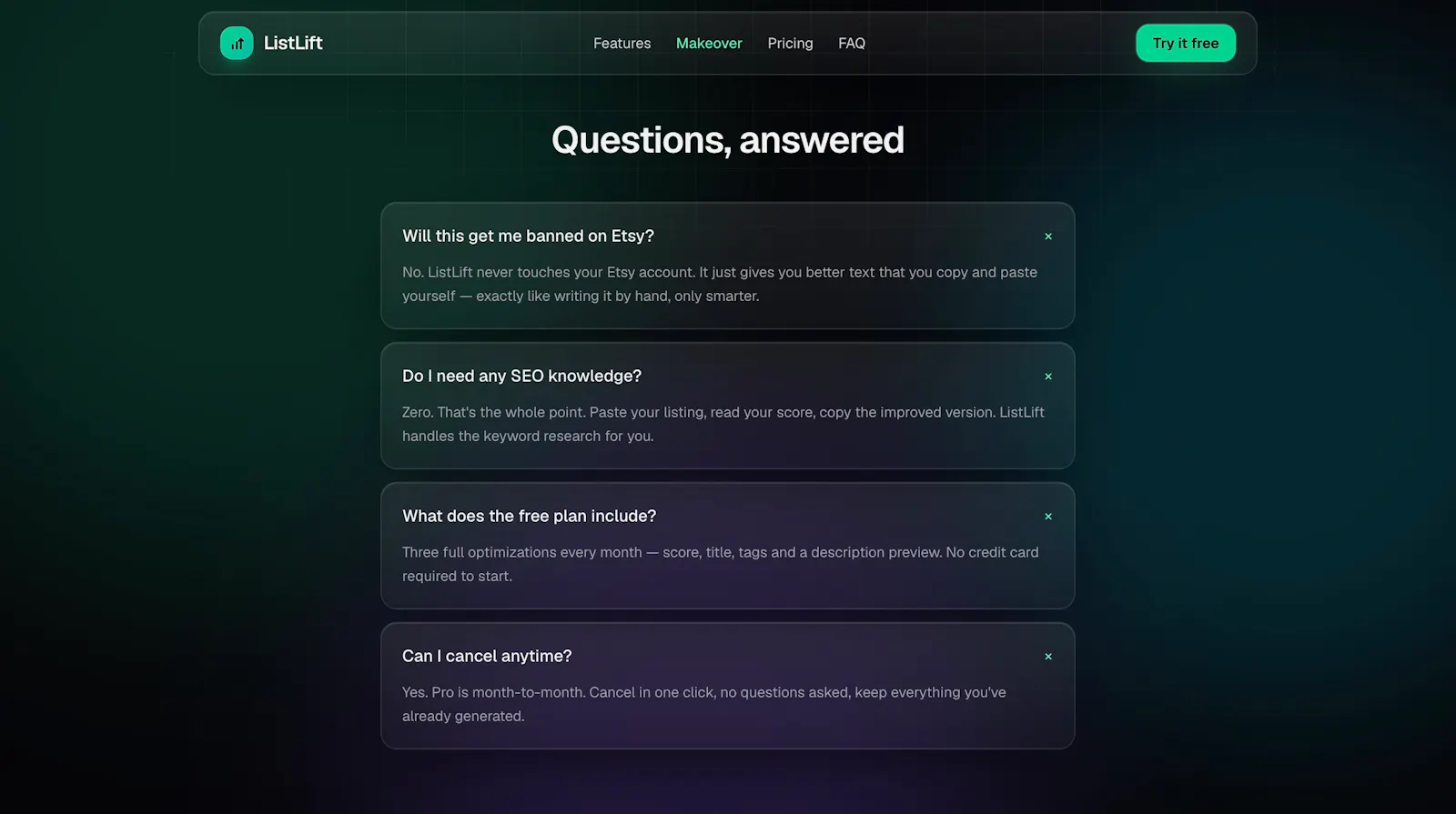Click the Try it free button
The width and height of the screenshot is (1456, 814).
(1186, 43)
